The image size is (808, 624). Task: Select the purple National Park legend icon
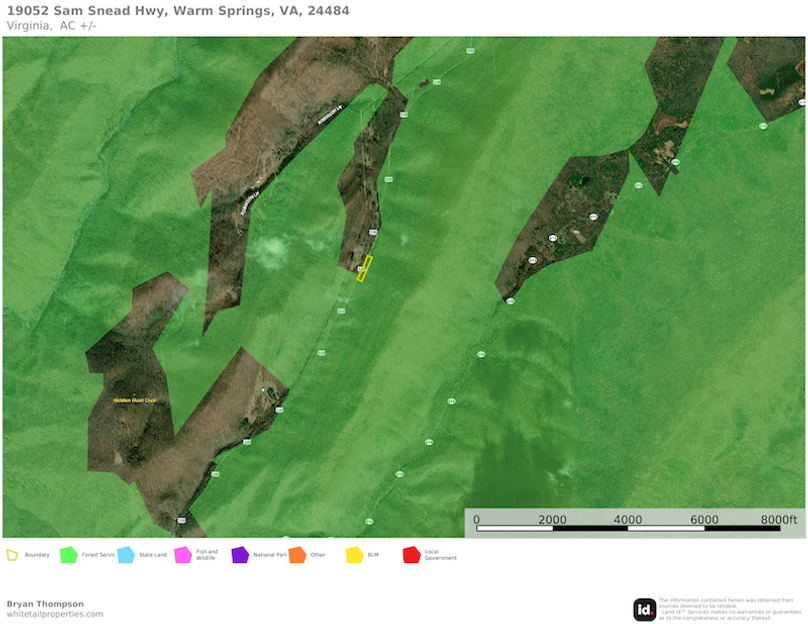click(240, 555)
